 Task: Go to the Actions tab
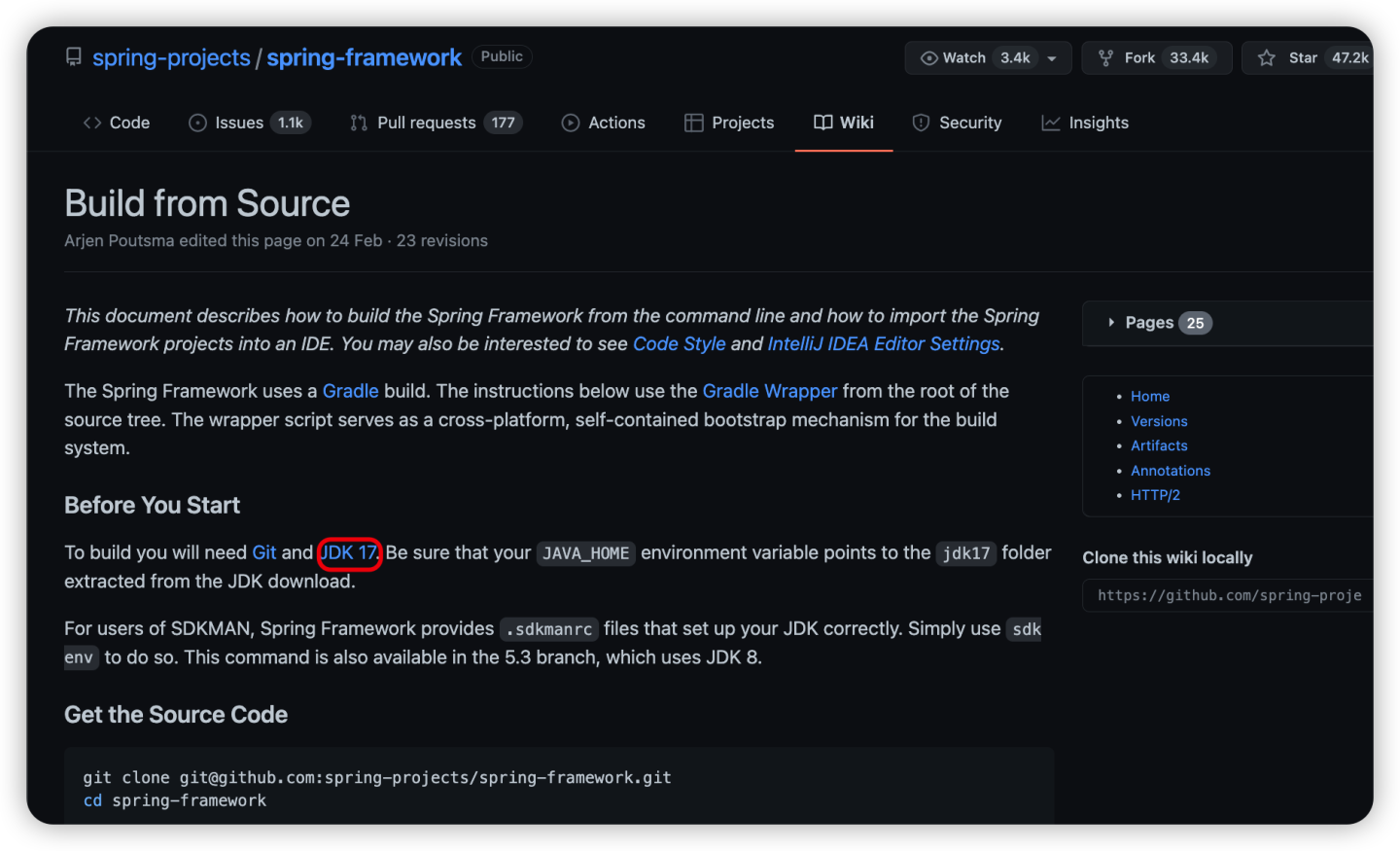coord(603,123)
